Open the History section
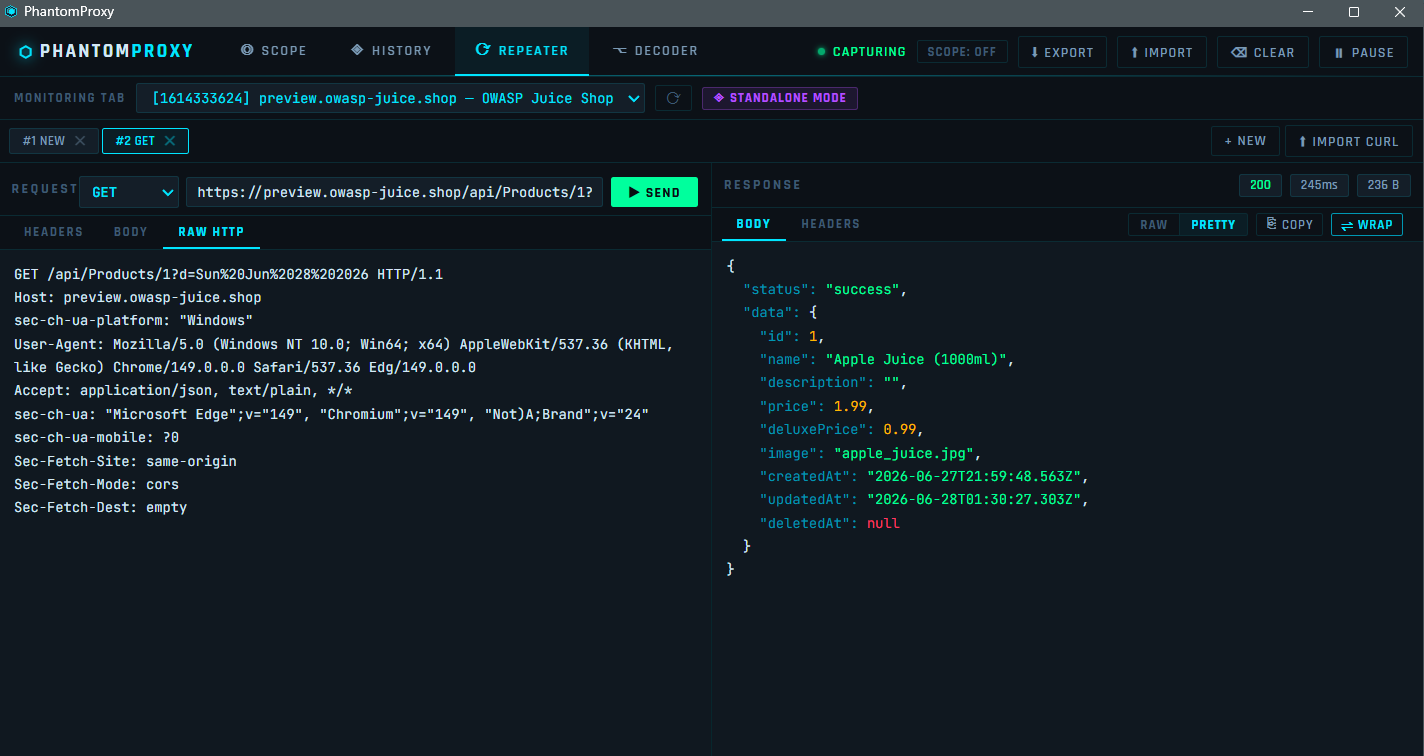Viewport: 1424px width, 756px height. click(x=391, y=51)
